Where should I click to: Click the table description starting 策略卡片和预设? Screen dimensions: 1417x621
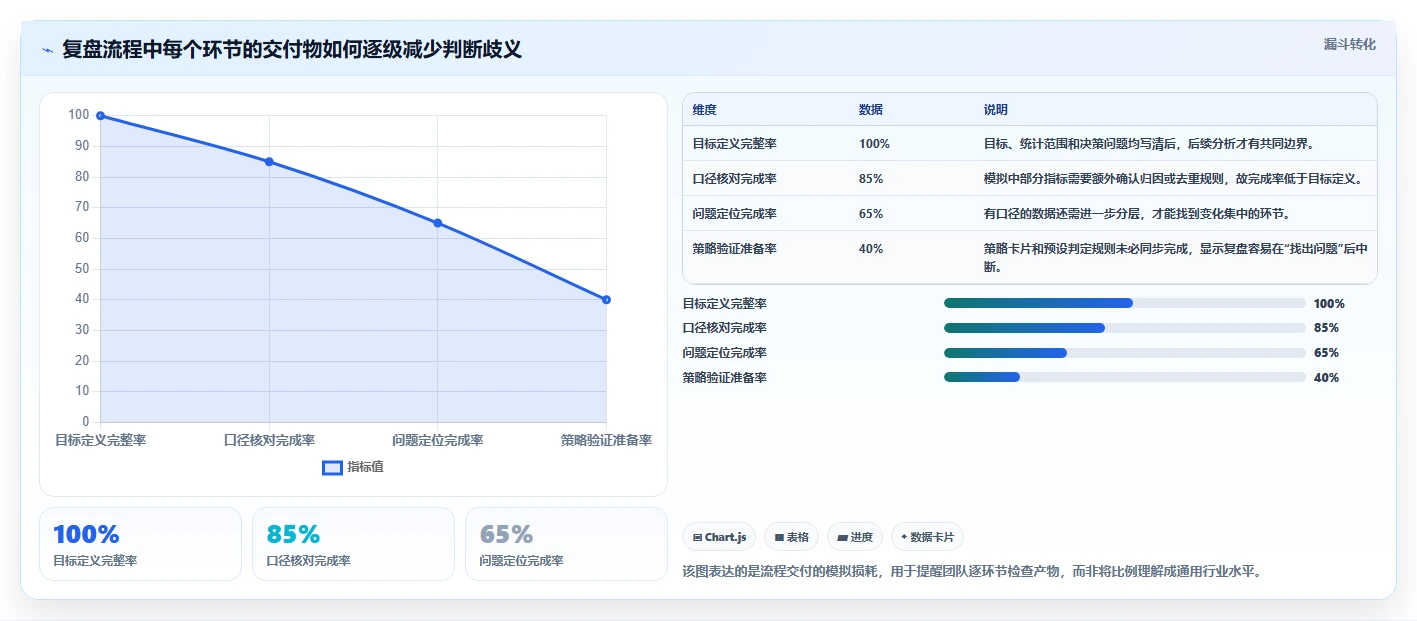pos(1176,258)
